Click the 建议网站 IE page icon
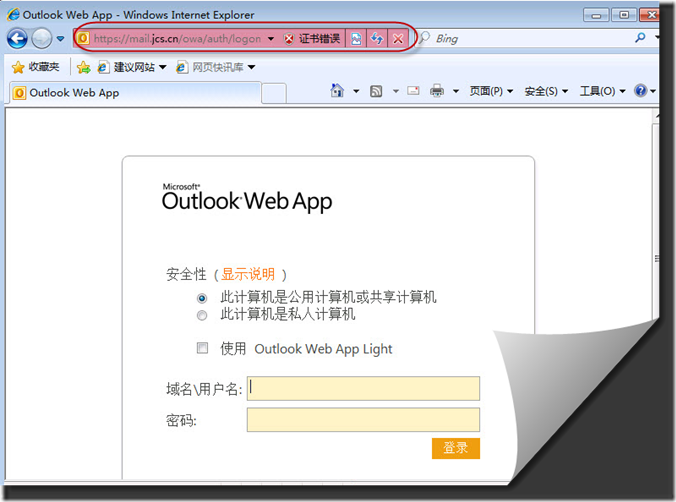This screenshot has height=502, width=676. (103, 67)
